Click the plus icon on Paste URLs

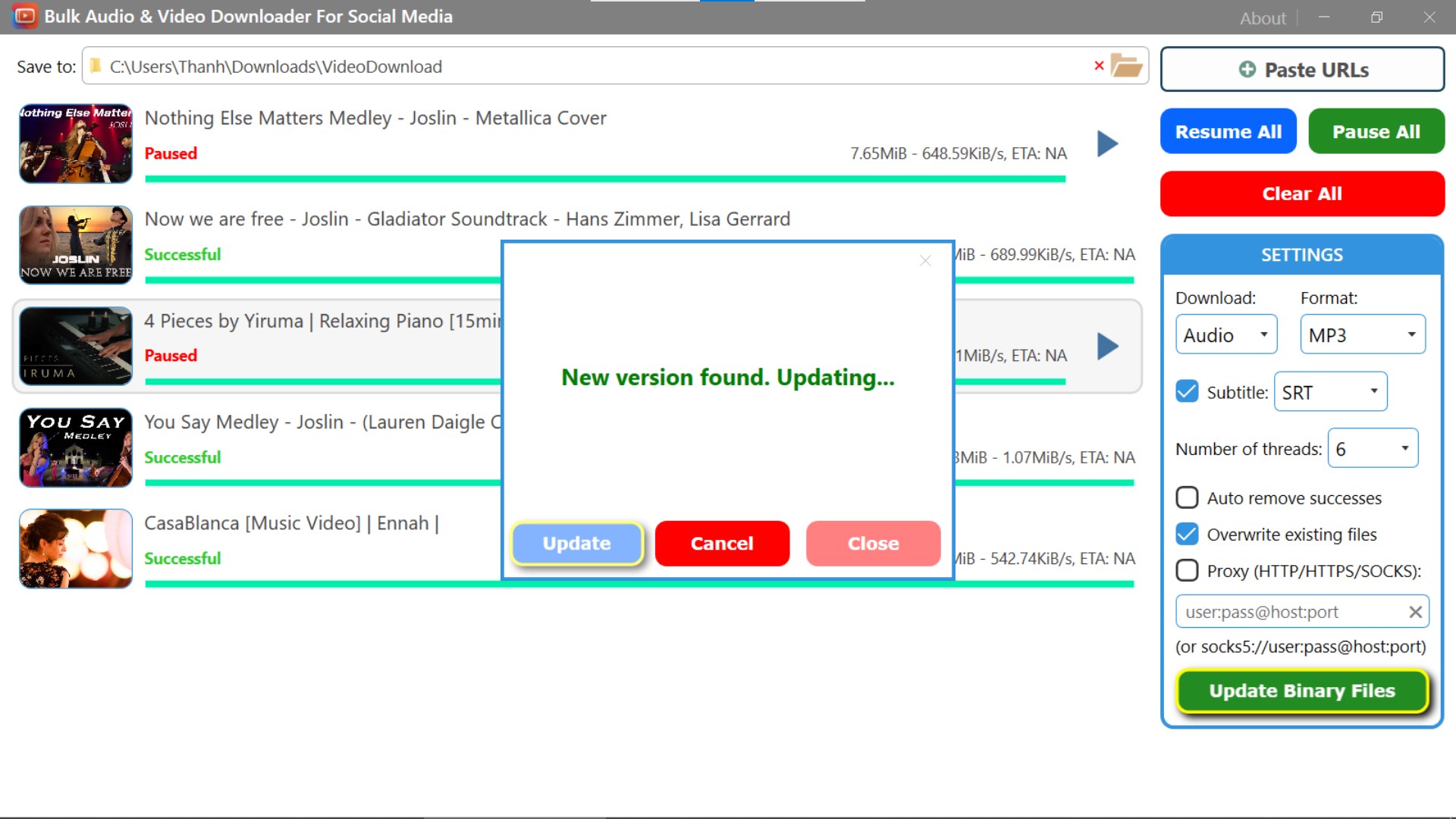(x=1247, y=70)
